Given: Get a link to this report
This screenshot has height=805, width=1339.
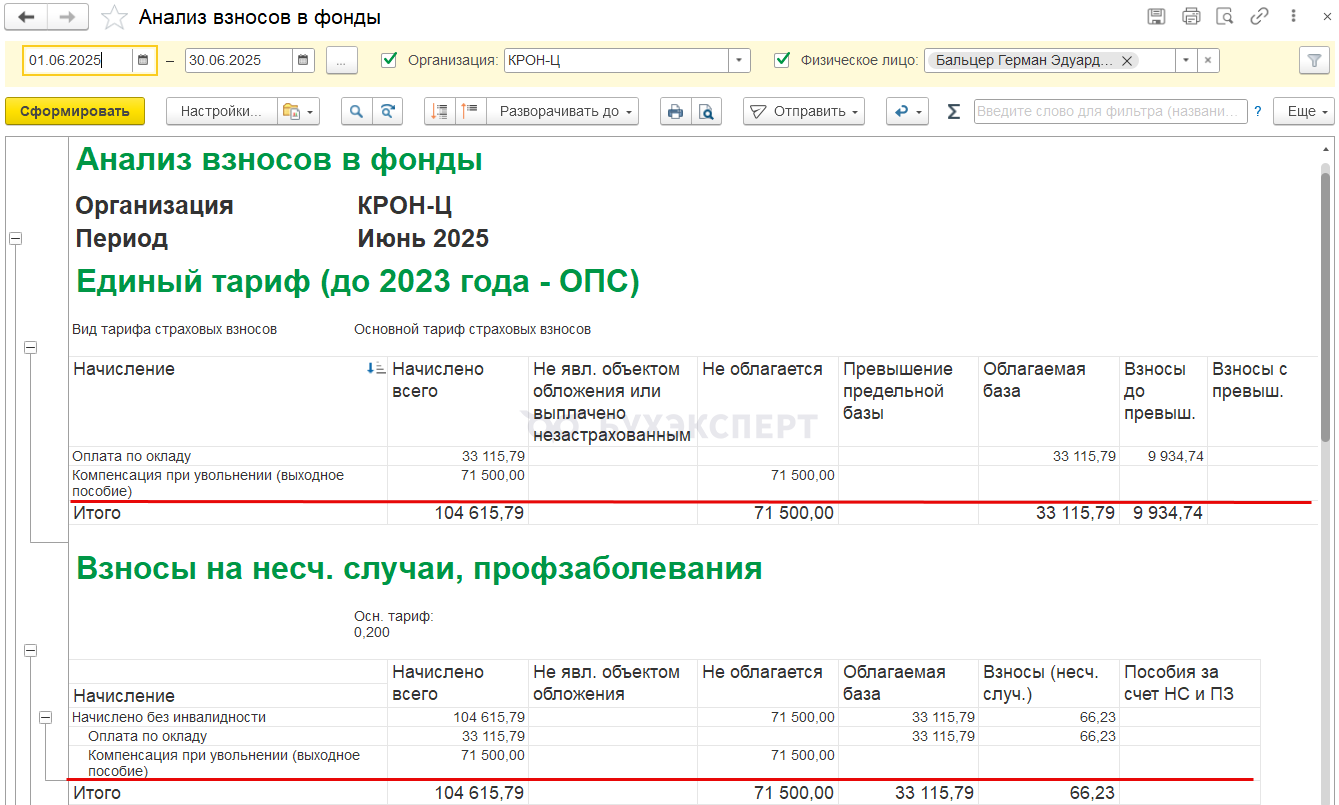Looking at the screenshot, I should pyautogui.click(x=1259, y=16).
